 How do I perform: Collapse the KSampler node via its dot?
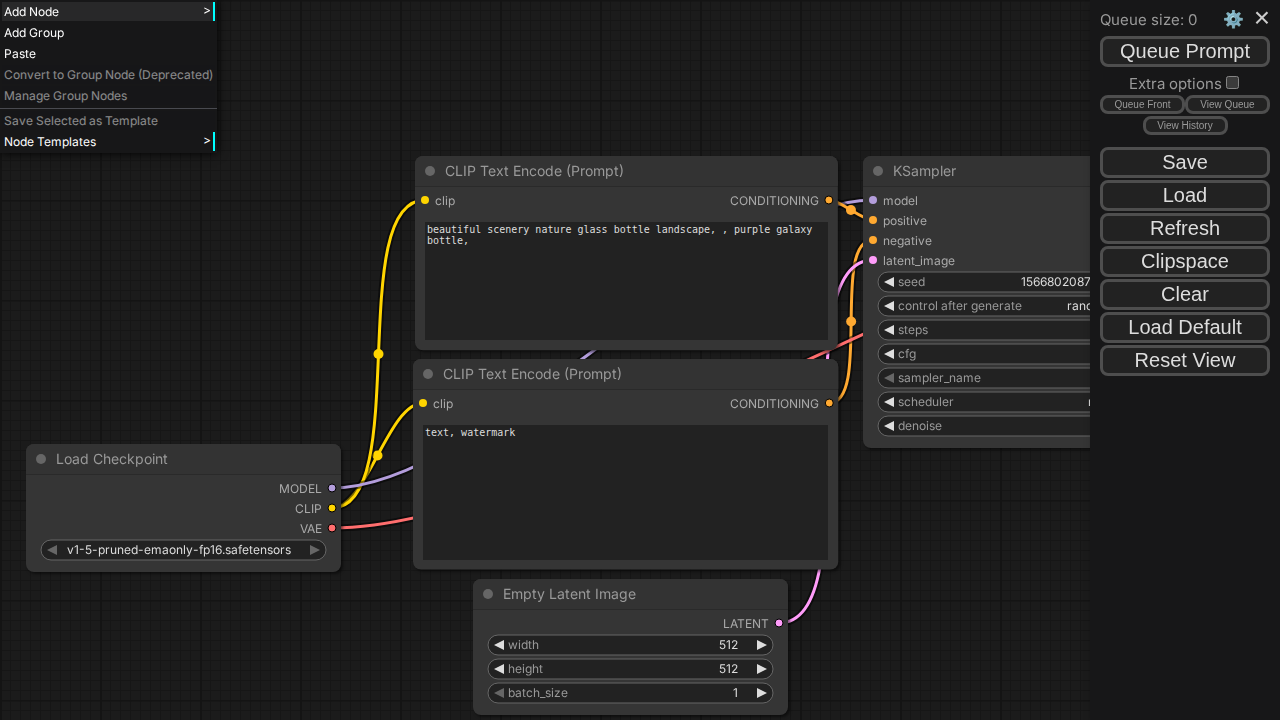click(878, 171)
